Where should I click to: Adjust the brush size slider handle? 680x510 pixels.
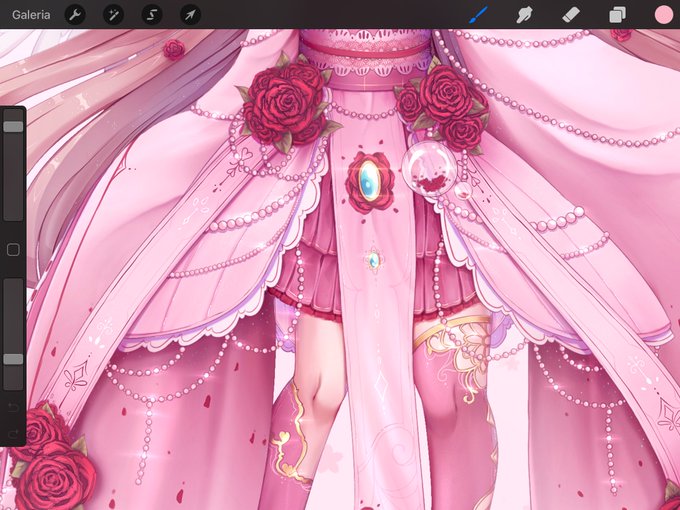coord(13,127)
